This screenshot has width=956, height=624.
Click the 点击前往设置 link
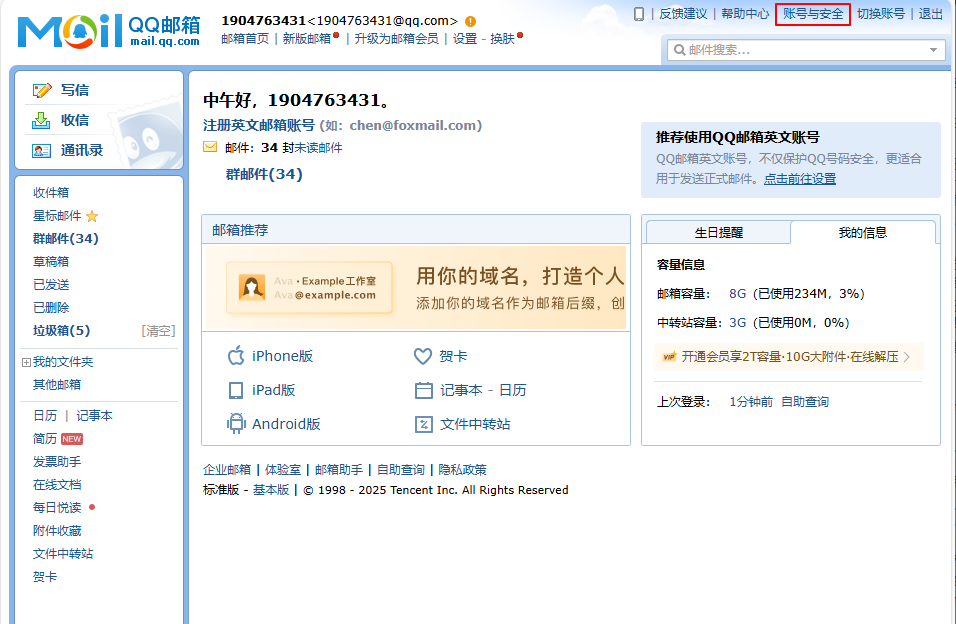coord(799,179)
